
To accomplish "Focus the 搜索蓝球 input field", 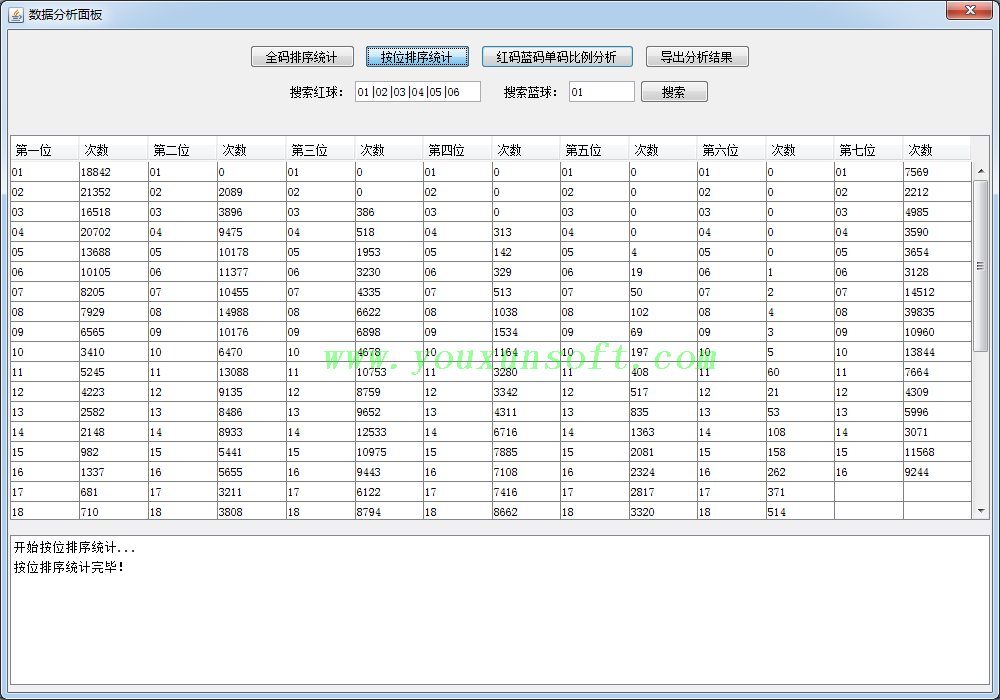I will [601, 92].
